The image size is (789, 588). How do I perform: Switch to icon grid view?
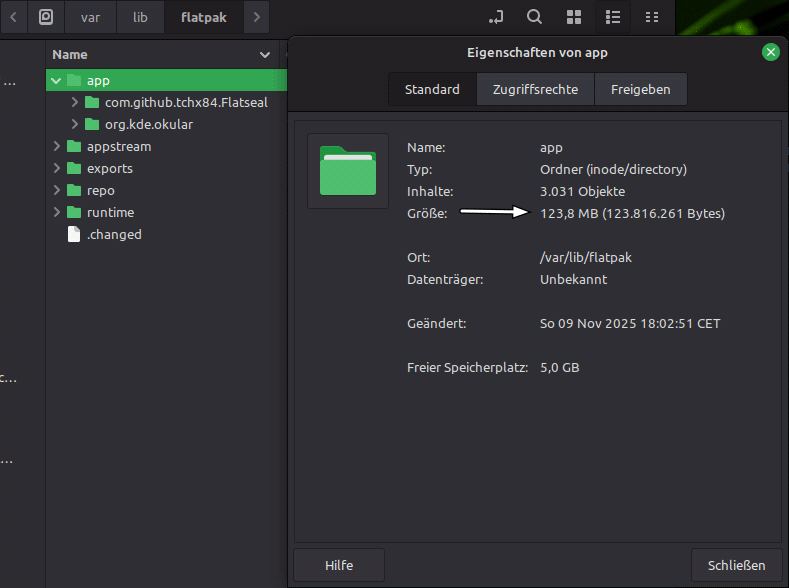574,17
